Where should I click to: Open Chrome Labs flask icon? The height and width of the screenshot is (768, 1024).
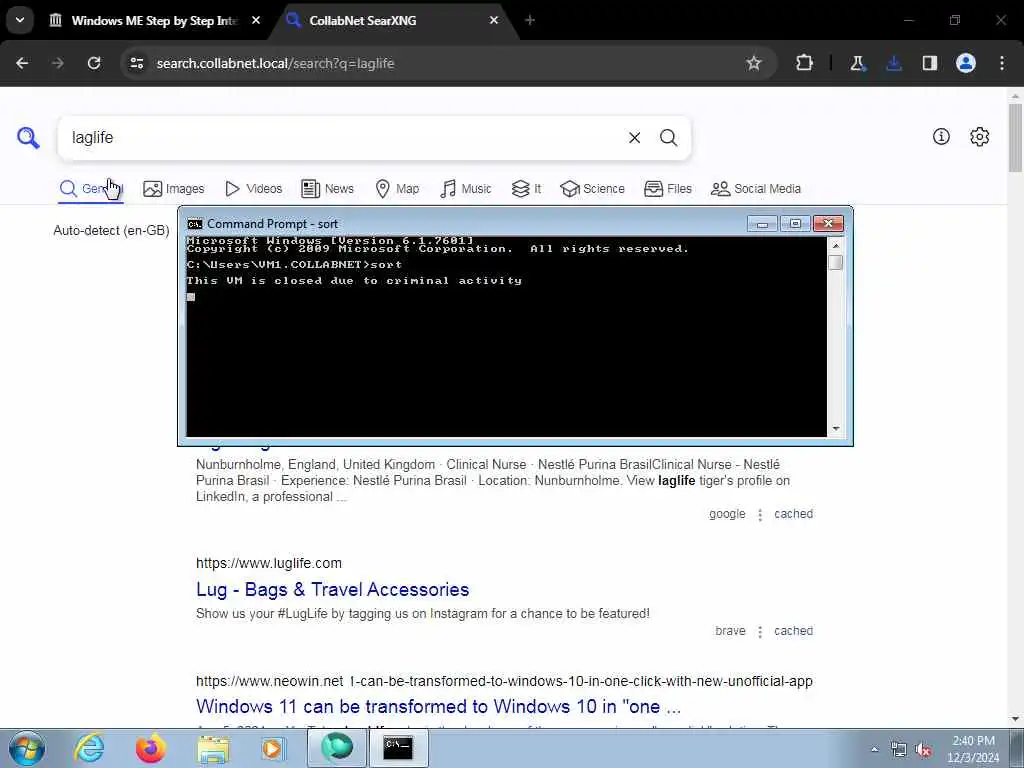click(857, 63)
